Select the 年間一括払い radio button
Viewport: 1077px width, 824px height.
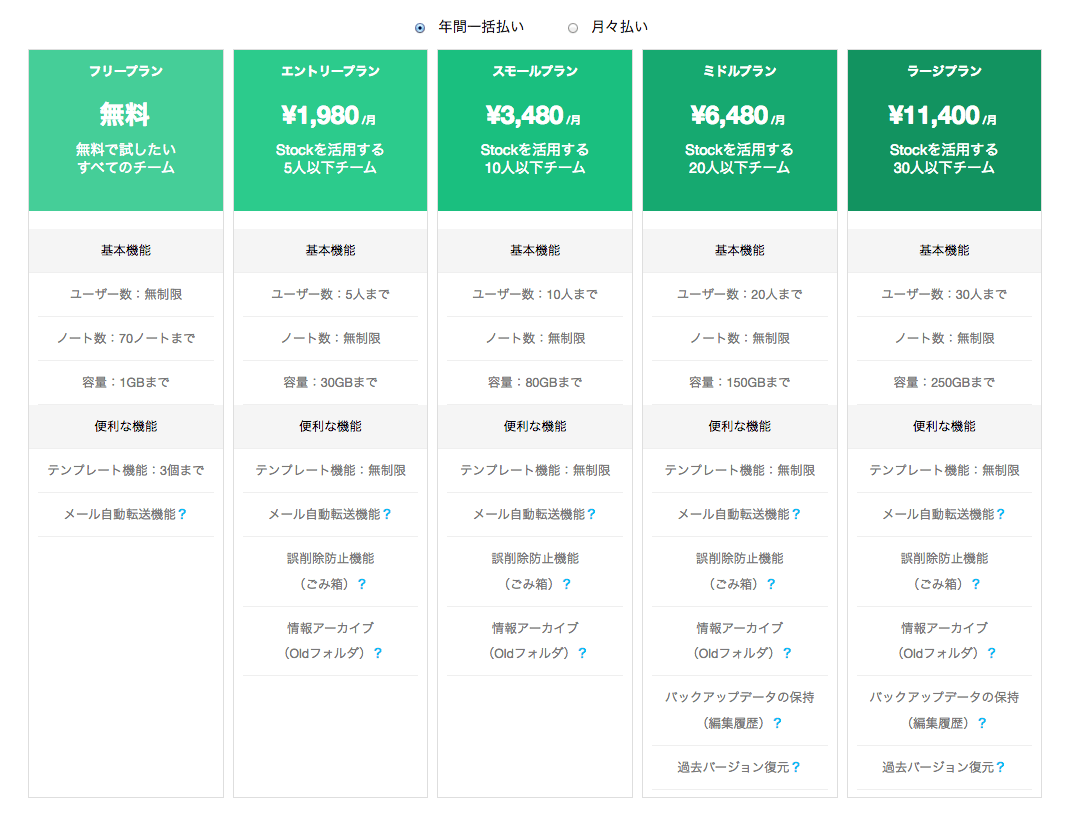(420, 28)
